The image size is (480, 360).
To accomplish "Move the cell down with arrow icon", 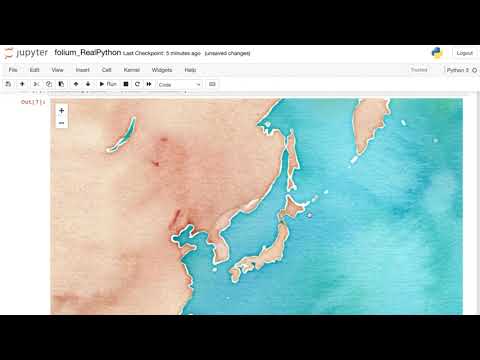I will point(88,84).
